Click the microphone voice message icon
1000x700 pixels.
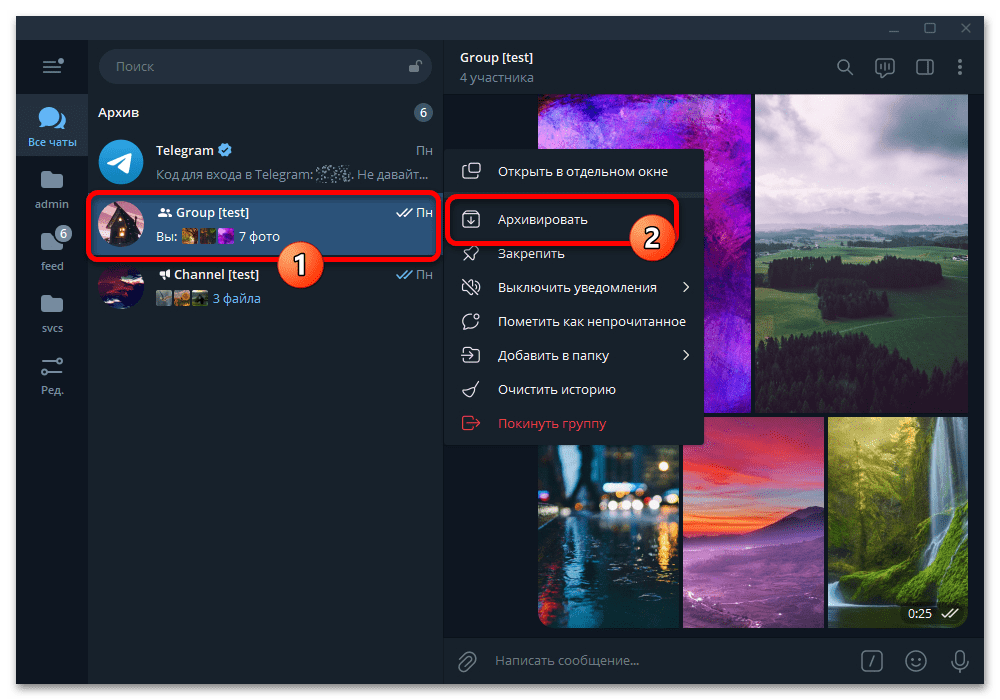point(959,661)
